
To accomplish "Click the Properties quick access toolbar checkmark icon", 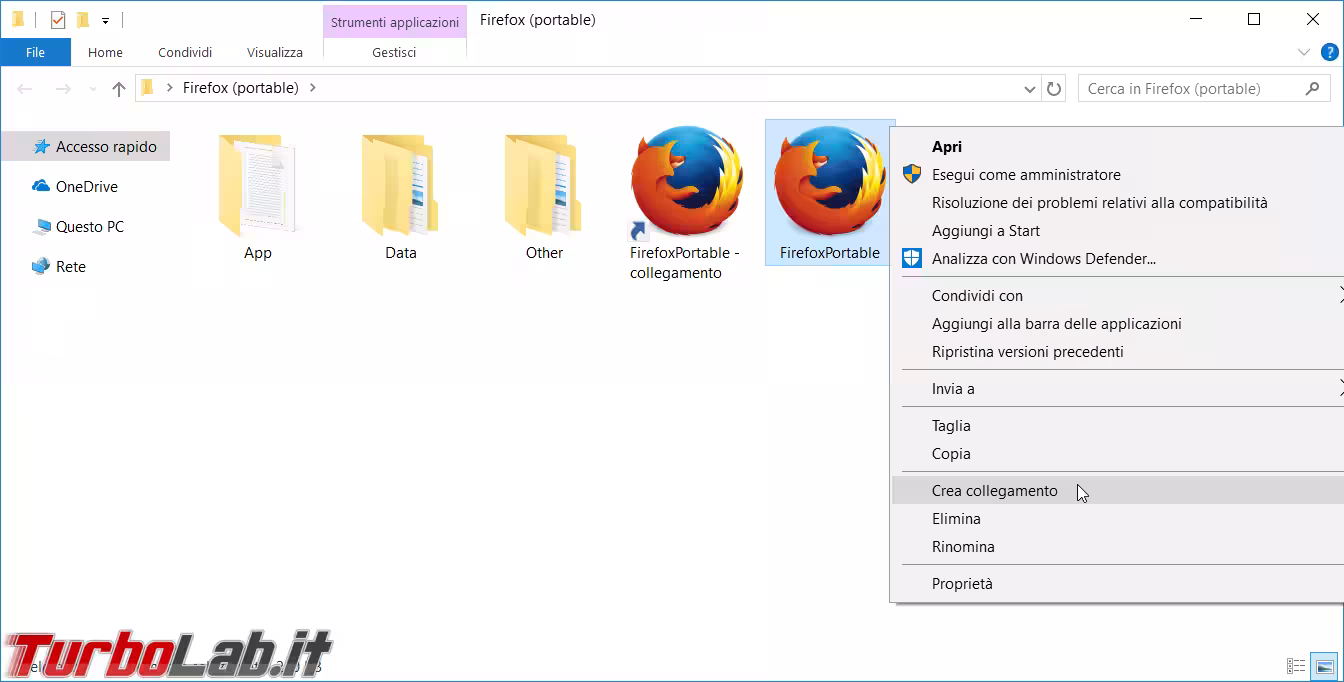I will pos(58,20).
